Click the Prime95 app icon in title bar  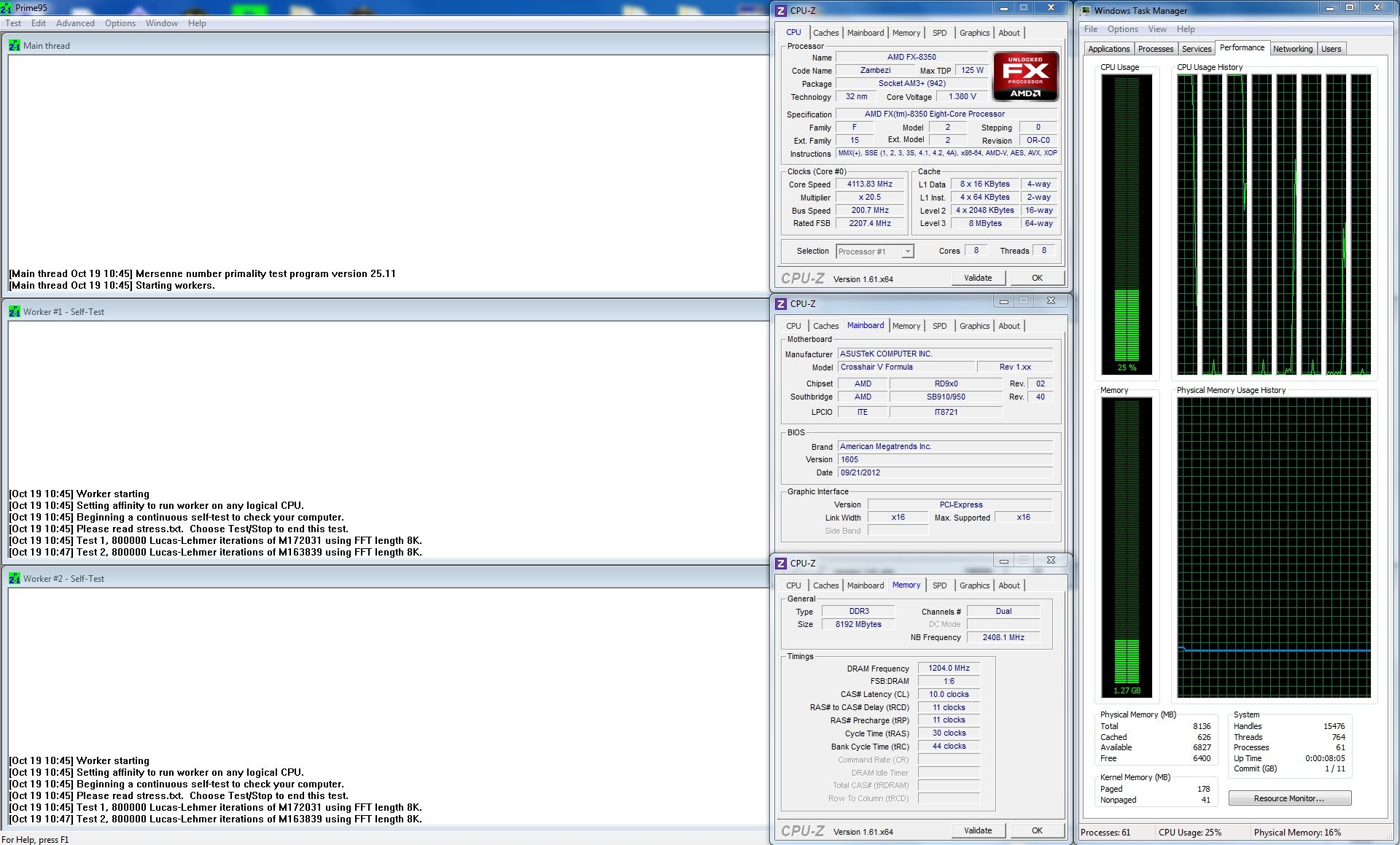click(6, 8)
